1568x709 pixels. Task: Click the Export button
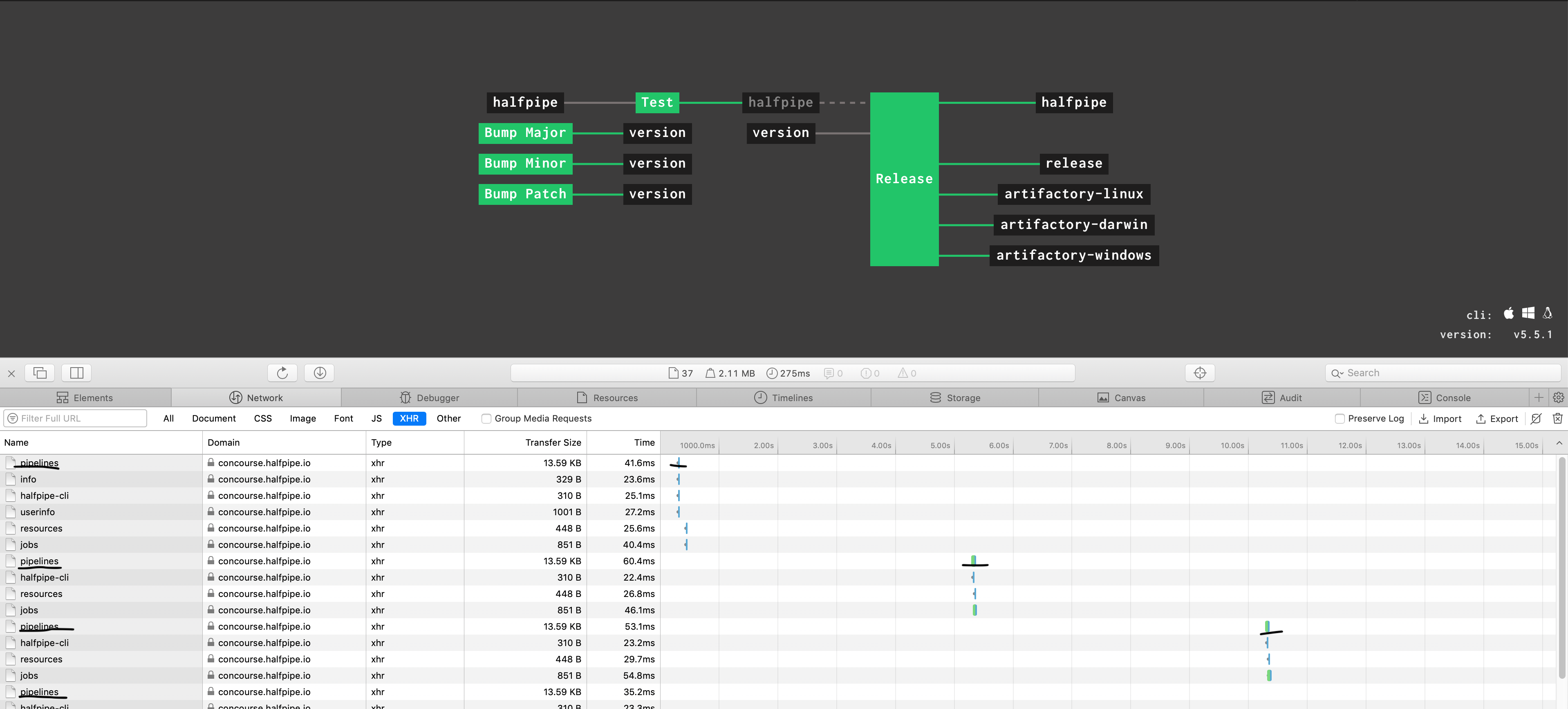coord(1497,418)
